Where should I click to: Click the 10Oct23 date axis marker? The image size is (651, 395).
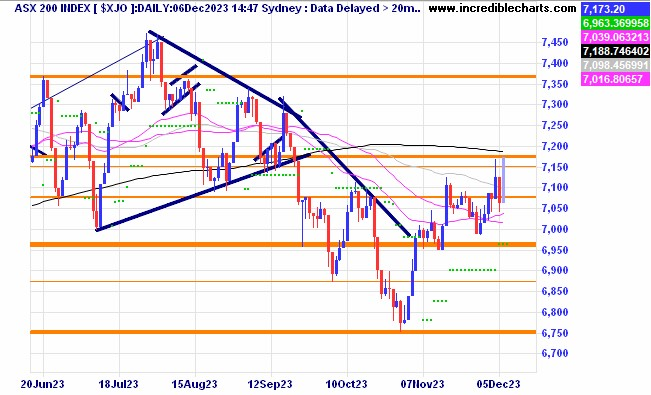(x=346, y=384)
